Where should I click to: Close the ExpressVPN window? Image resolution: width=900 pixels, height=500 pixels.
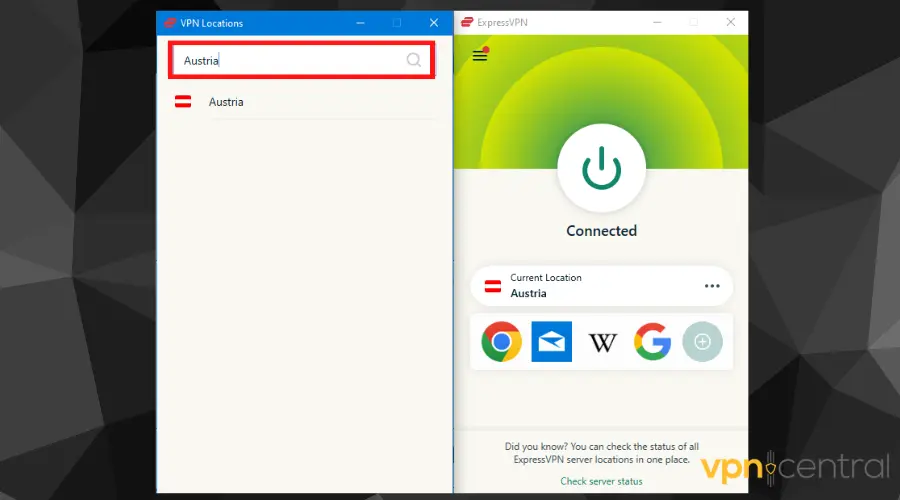tap(731, 22)
